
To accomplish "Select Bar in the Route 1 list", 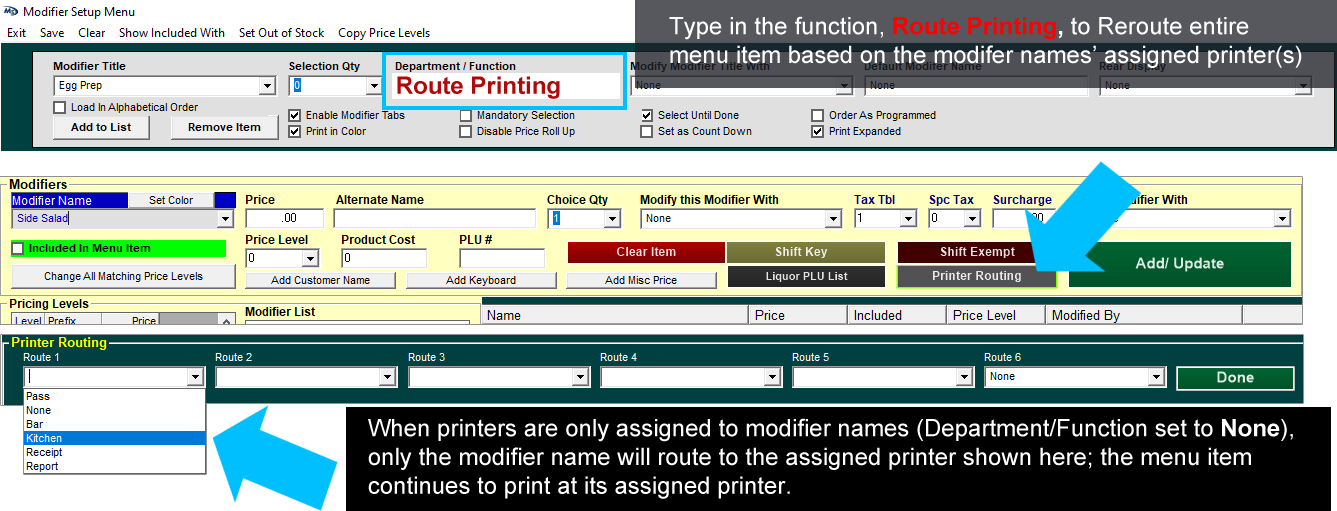I will coord(115,424).
